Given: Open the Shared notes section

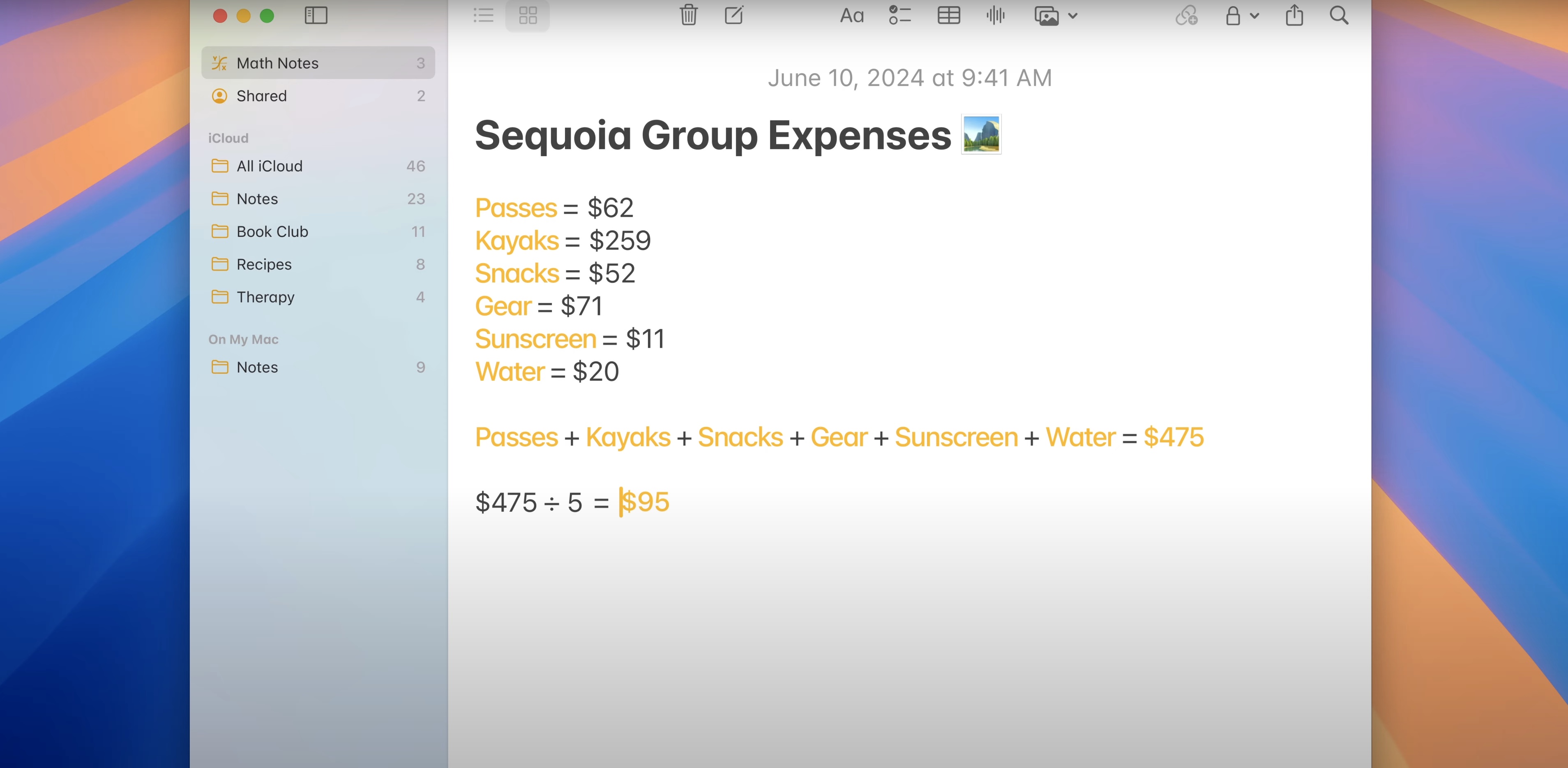Looking at the screenshot, I should click(x=262, y=96).
